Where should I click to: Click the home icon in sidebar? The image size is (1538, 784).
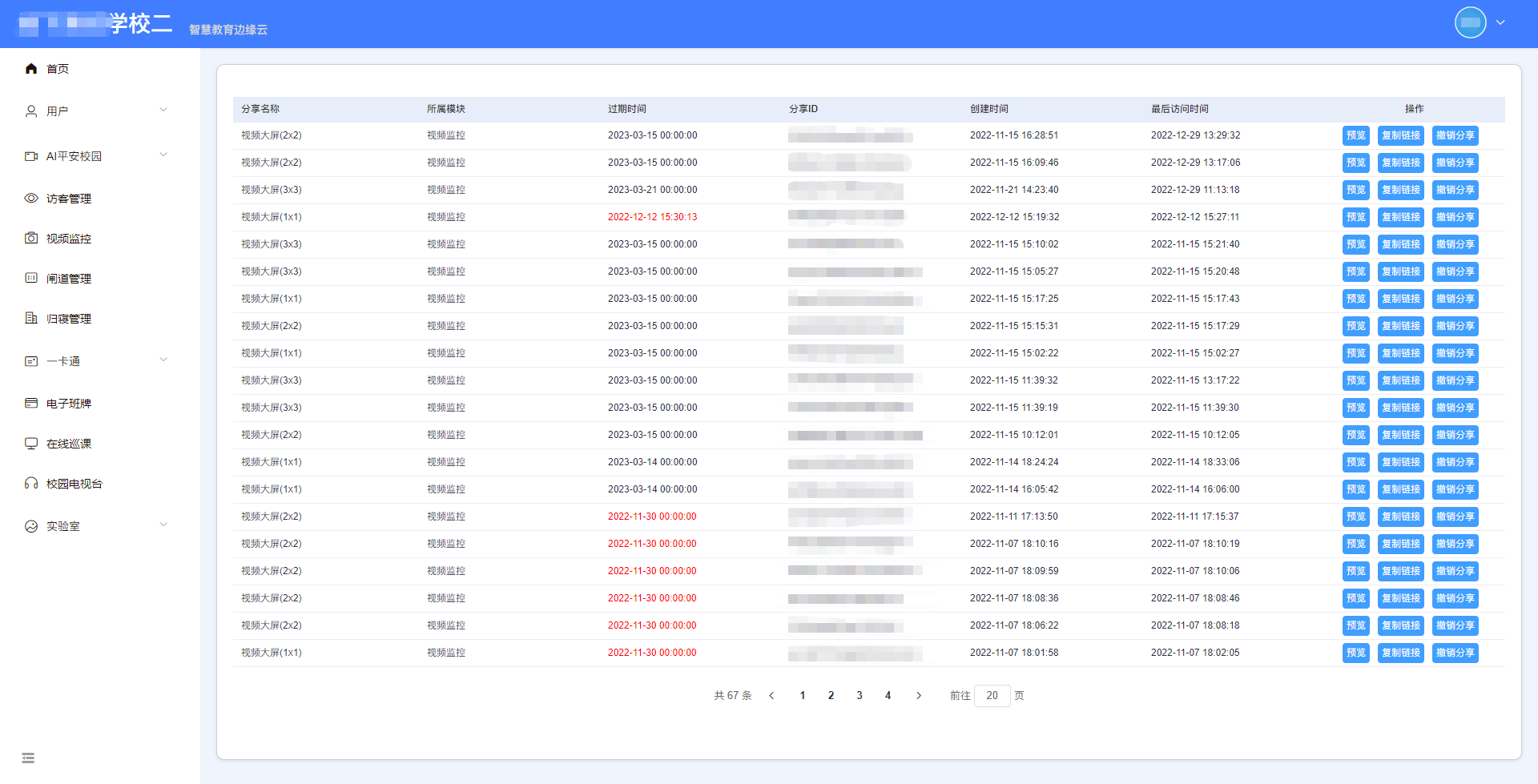(31, 69)
